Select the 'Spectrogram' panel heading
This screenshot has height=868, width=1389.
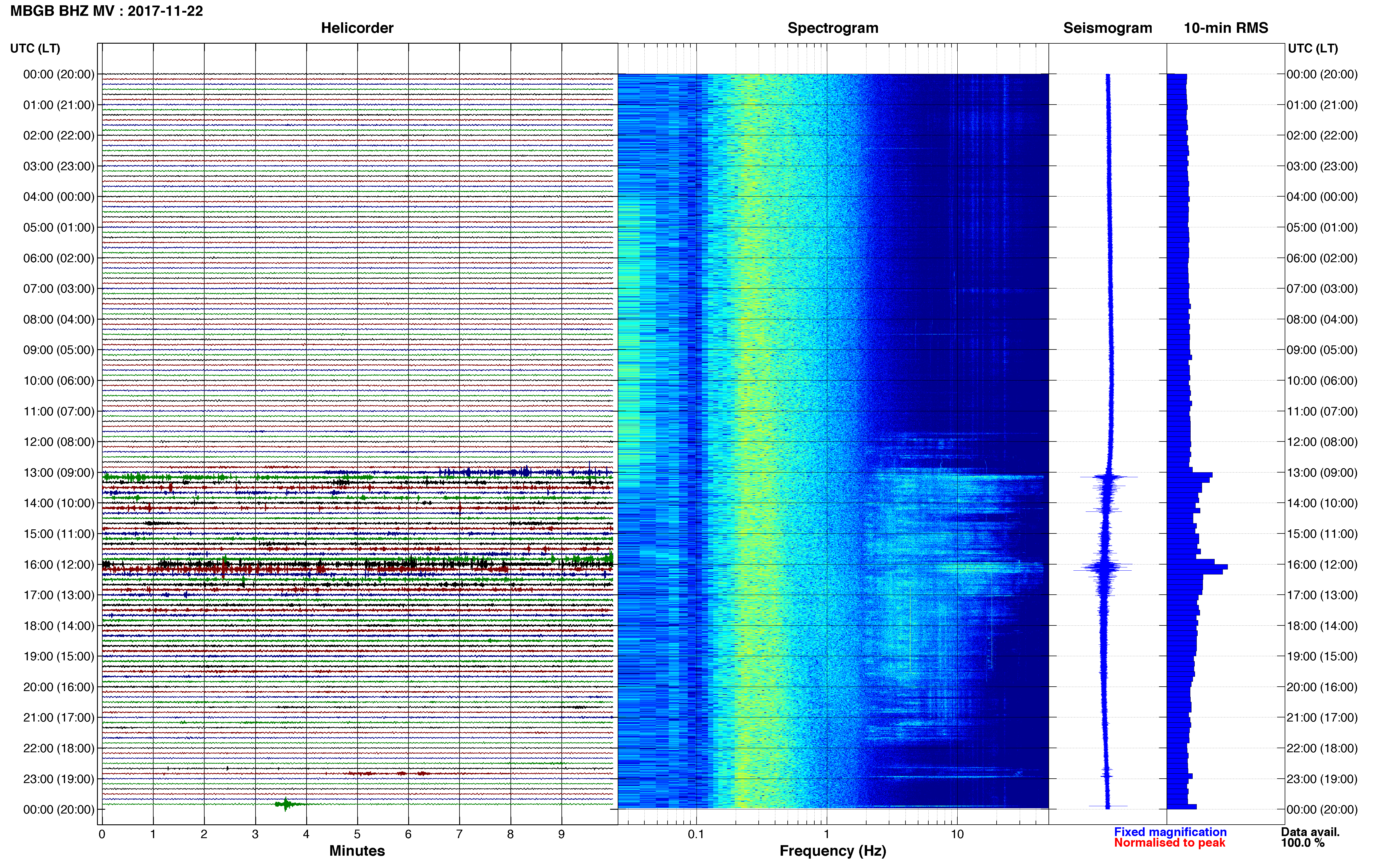(833, 28)
